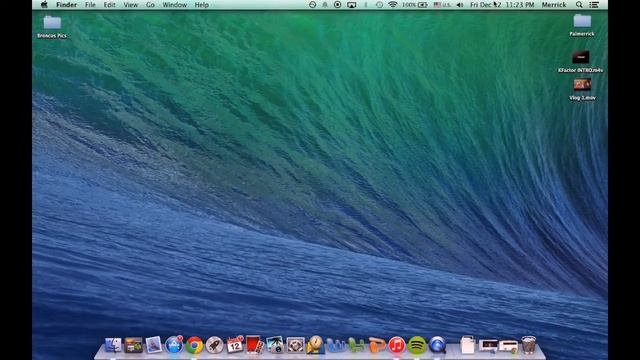
Task: Open the View menu
Action: 131,5
